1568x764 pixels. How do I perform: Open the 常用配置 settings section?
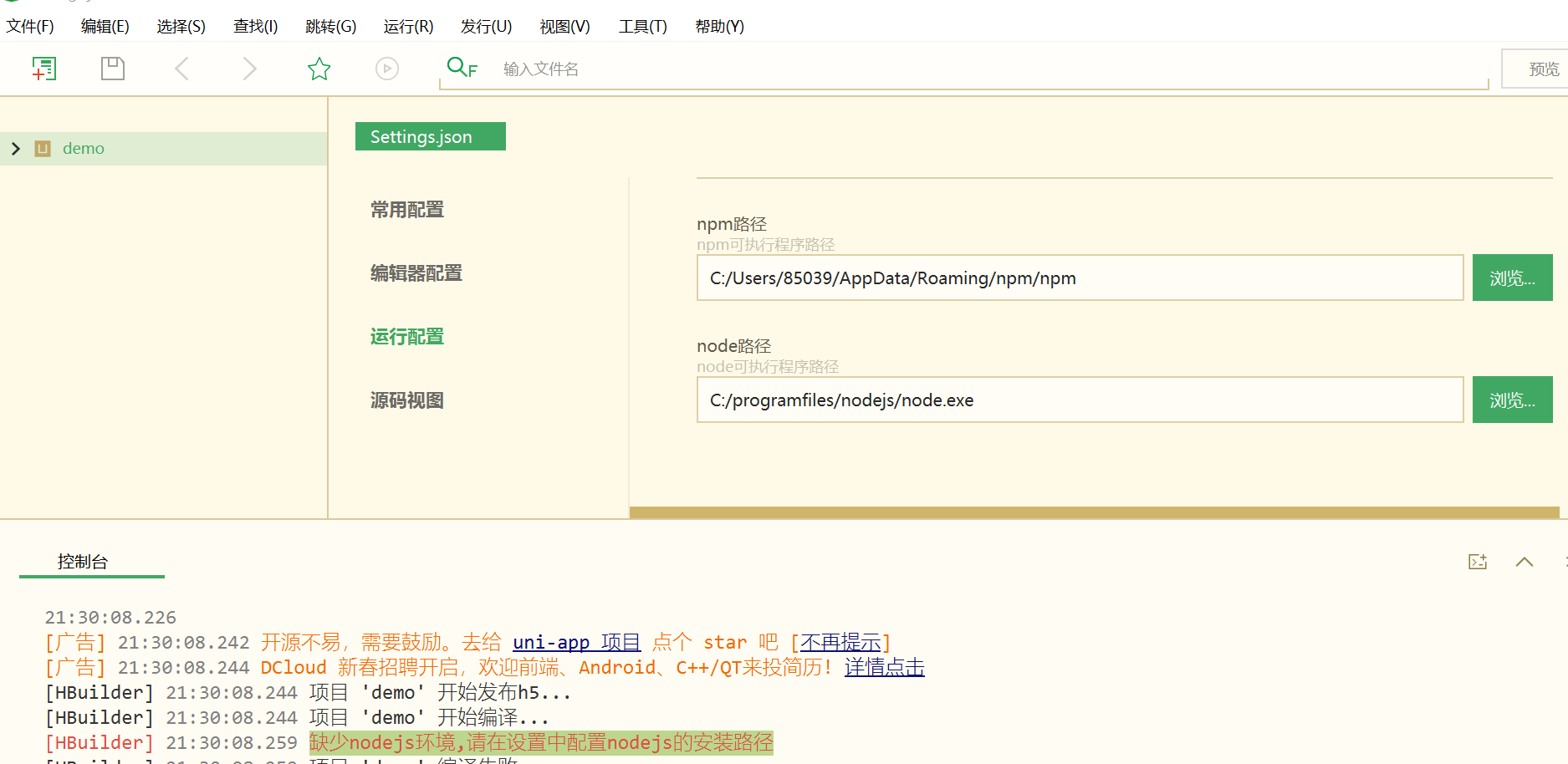point(407,210)
